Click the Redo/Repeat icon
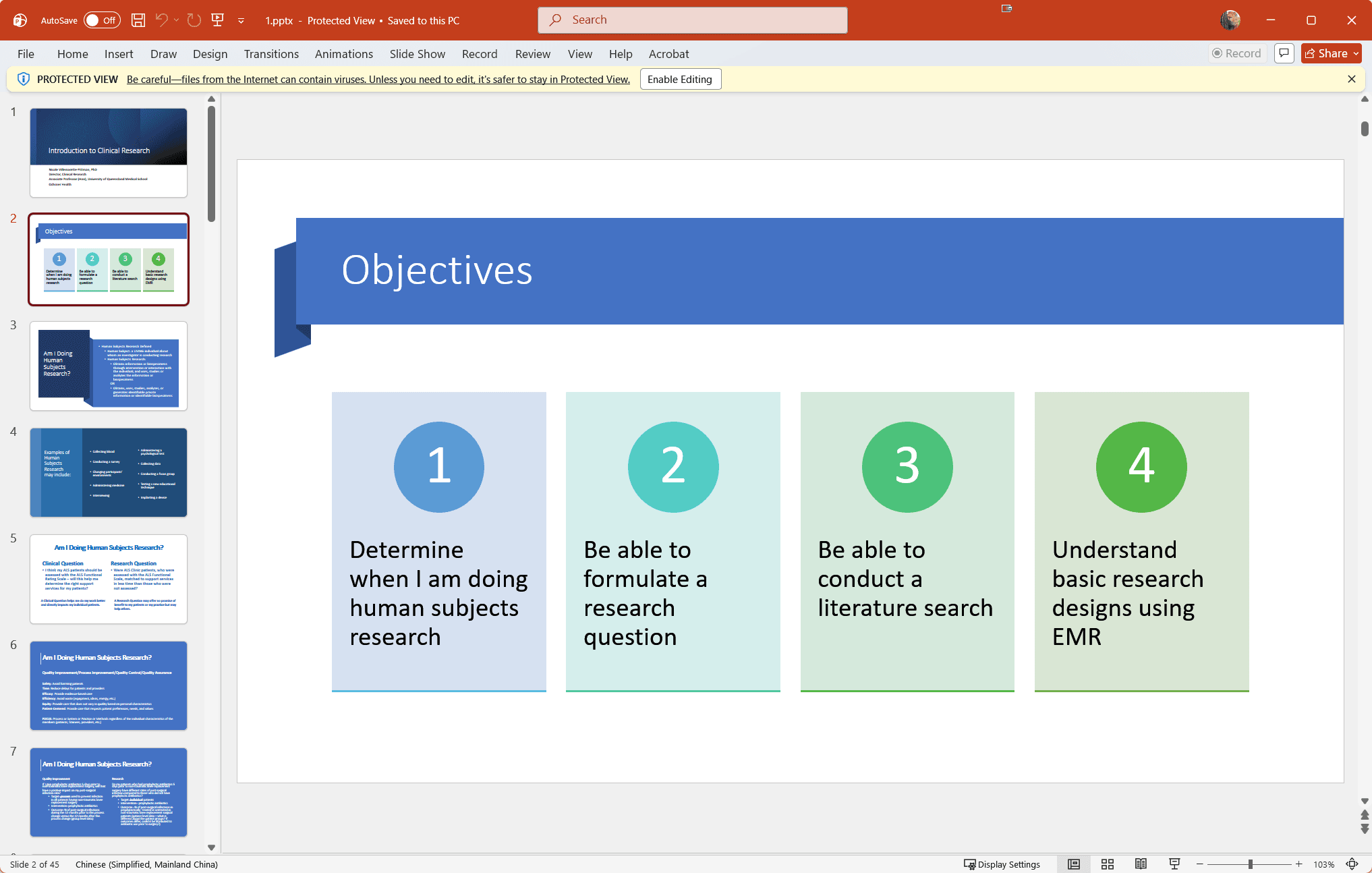Viewport: 1372px width, 873px height. [x=194, y=20]
